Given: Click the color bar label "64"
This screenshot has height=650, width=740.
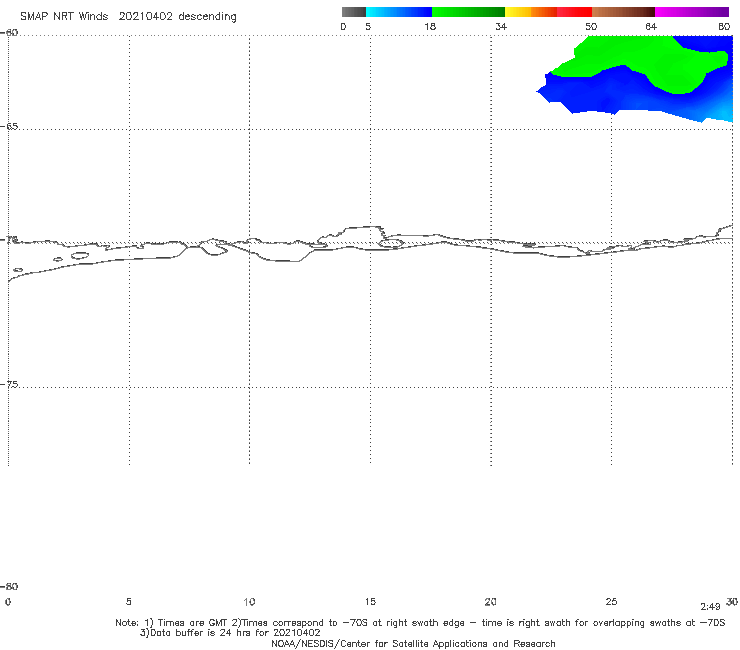Looking at the screenshot, I should pos(651,26).
